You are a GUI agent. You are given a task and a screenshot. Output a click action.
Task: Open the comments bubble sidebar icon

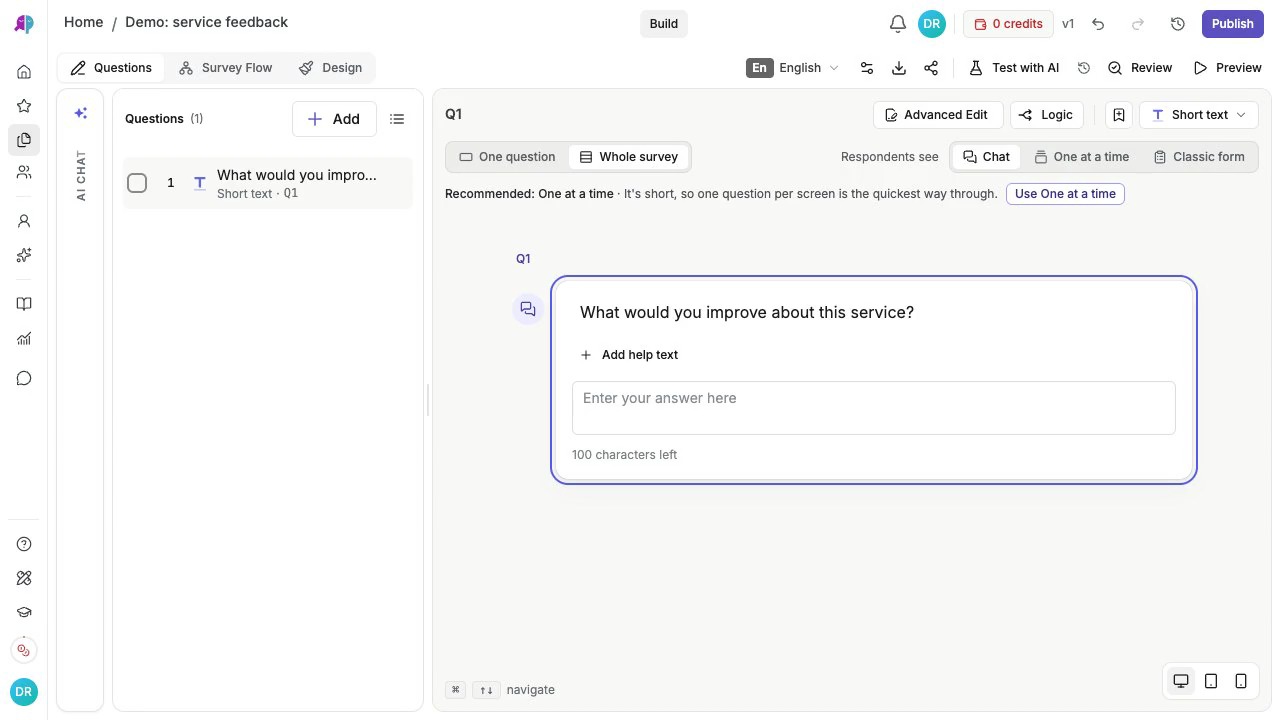[x=24, y=378]
